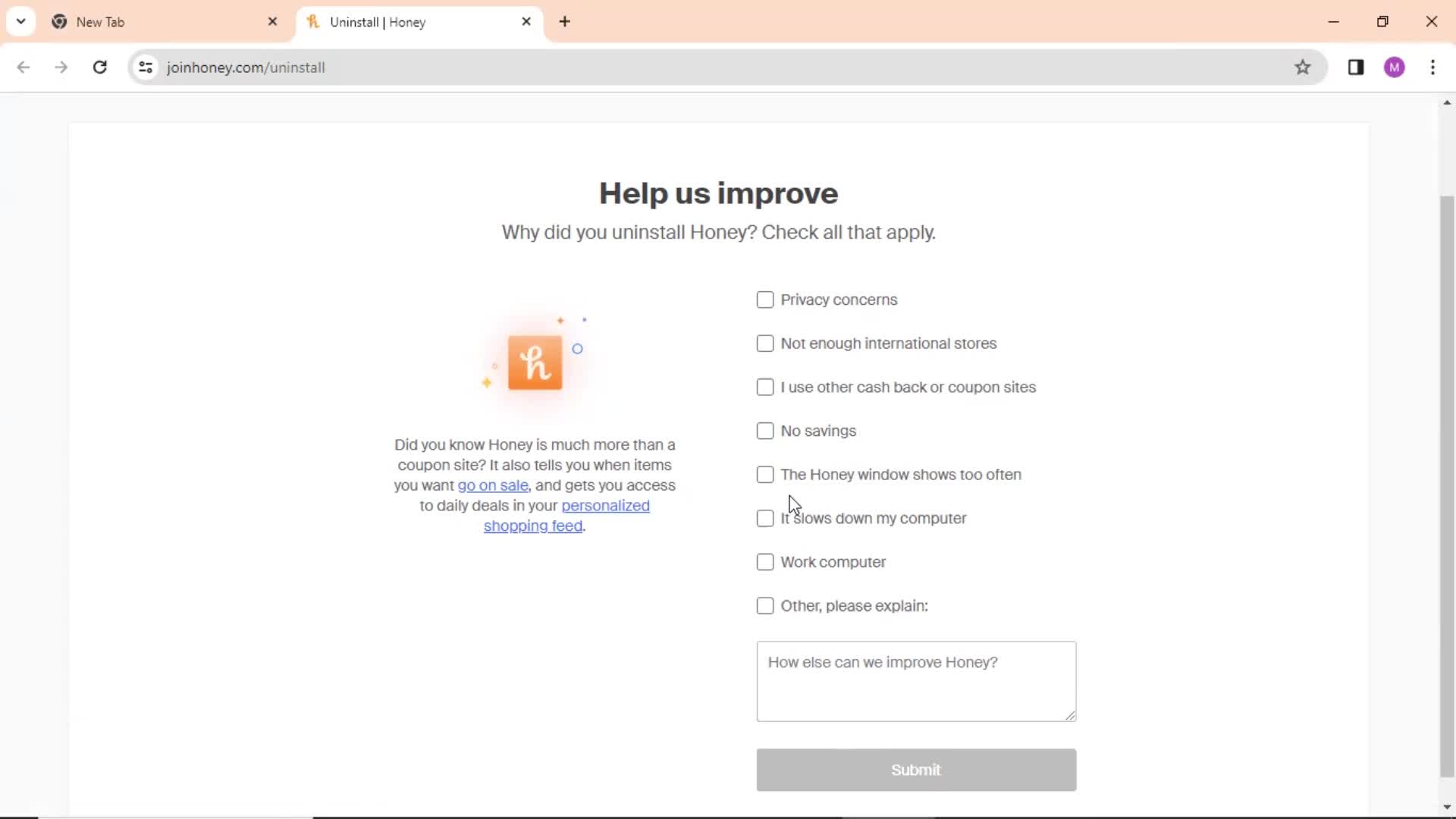The height and width of the screenshot is (819, 1456).
Task: View site information icon in address bar
Action: pos(146,67)
